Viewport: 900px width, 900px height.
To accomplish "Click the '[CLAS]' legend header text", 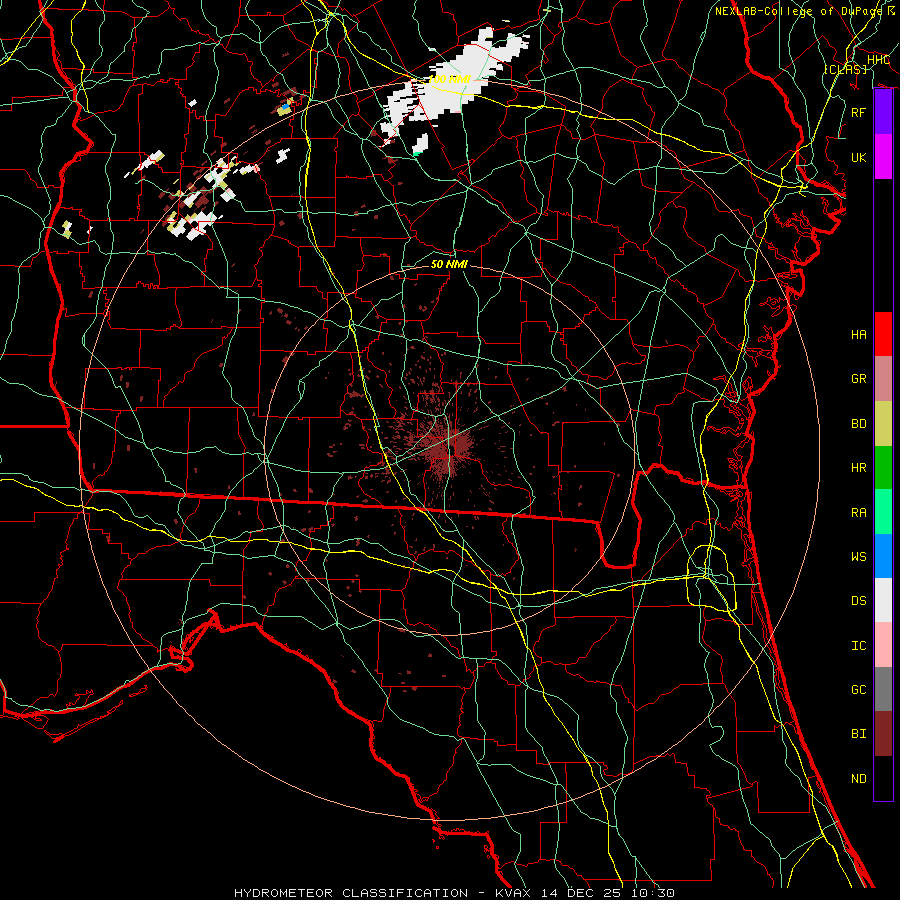I will tap(845, 69).
